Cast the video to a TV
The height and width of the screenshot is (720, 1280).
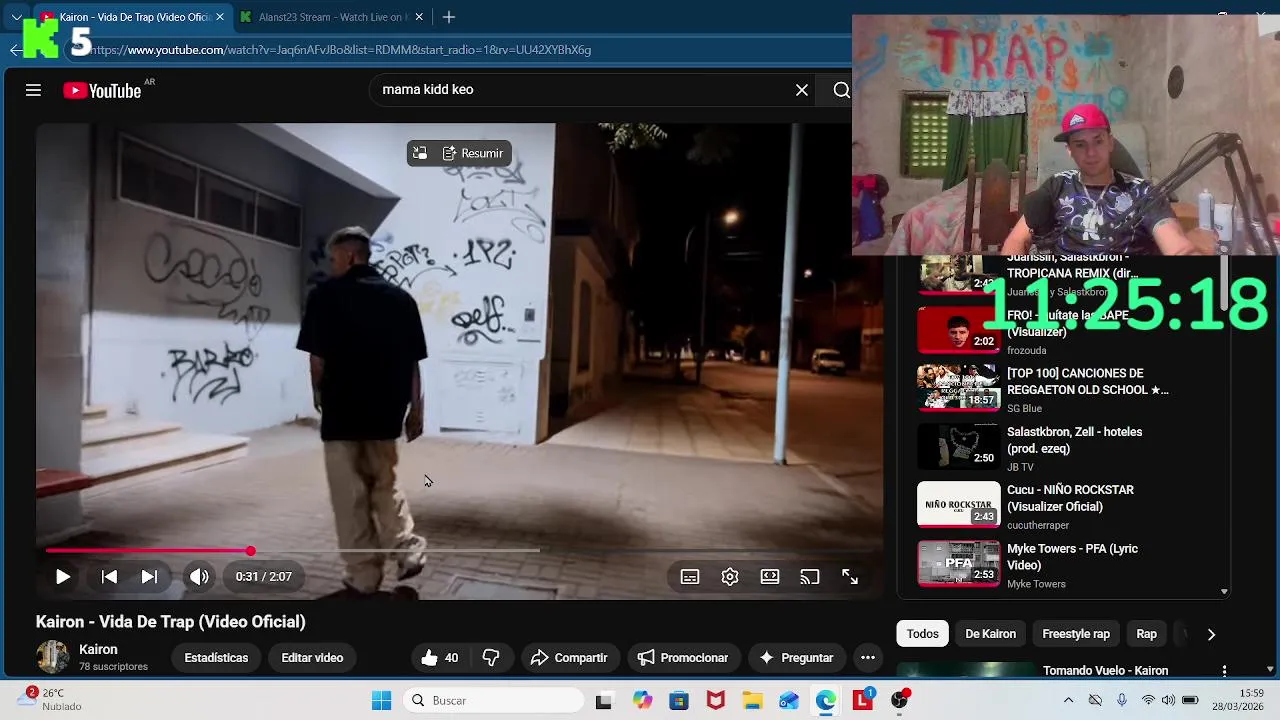click(x=810, y=577)
